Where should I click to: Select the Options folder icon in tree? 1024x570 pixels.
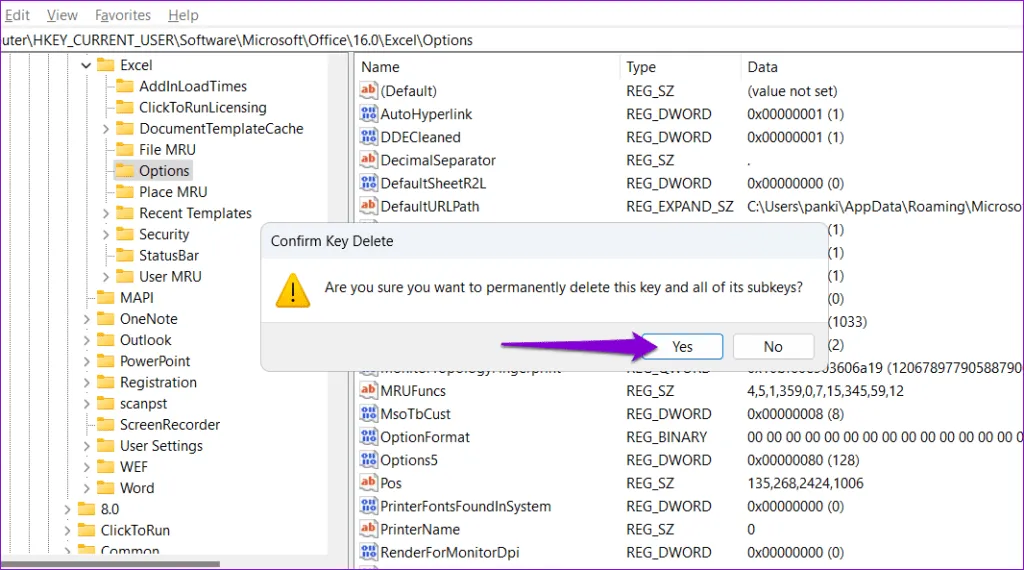pyautogui.click(x=125, y=171)
